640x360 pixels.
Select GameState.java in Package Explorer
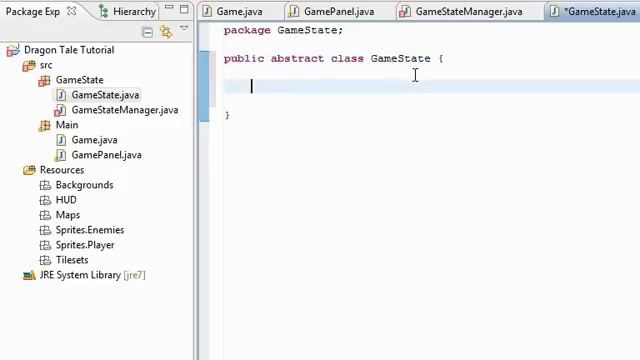pyautogui.click(x=105, y=95)
